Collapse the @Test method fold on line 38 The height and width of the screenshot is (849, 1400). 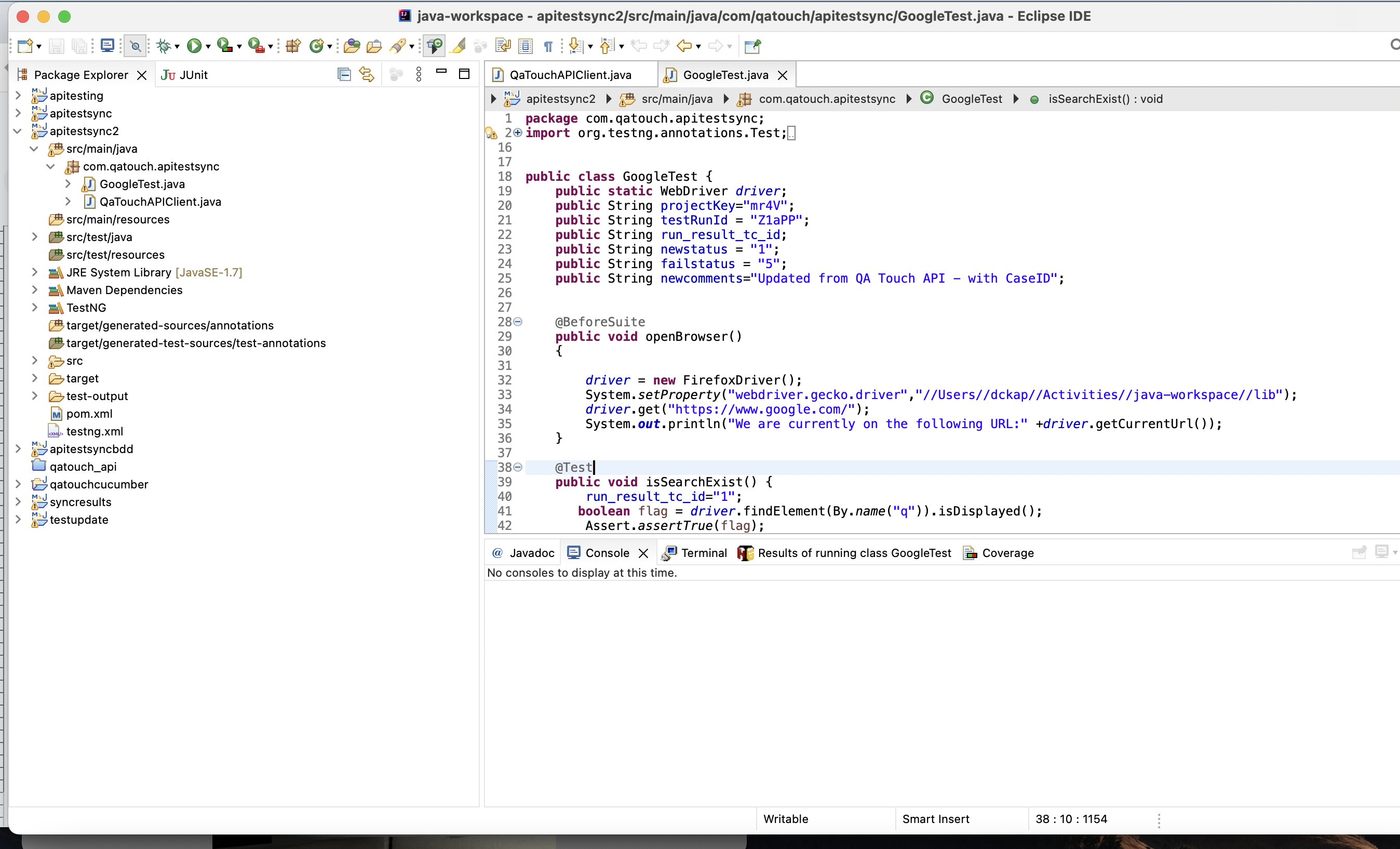(518, 468)
